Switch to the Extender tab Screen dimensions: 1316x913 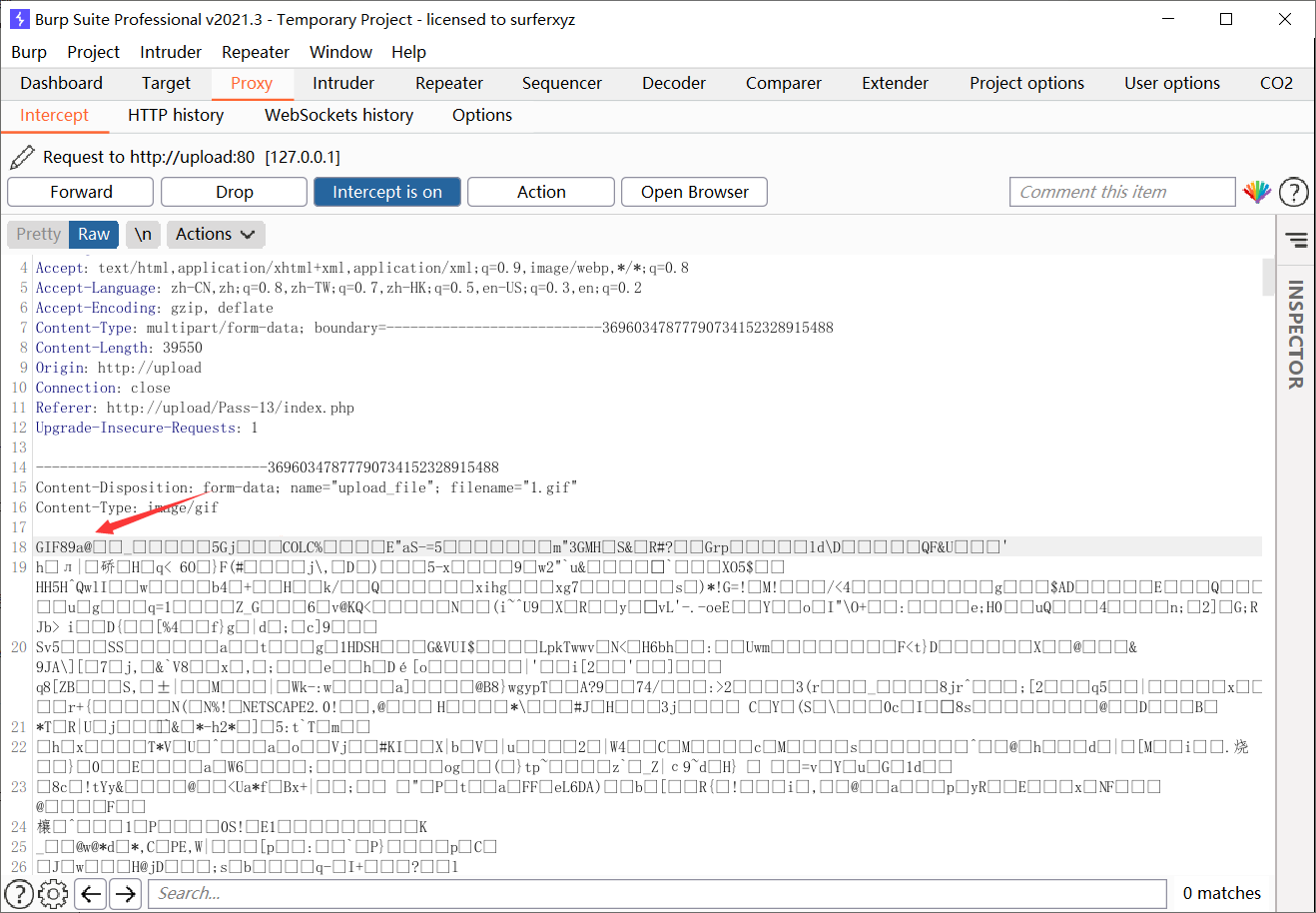click(896, 83)
